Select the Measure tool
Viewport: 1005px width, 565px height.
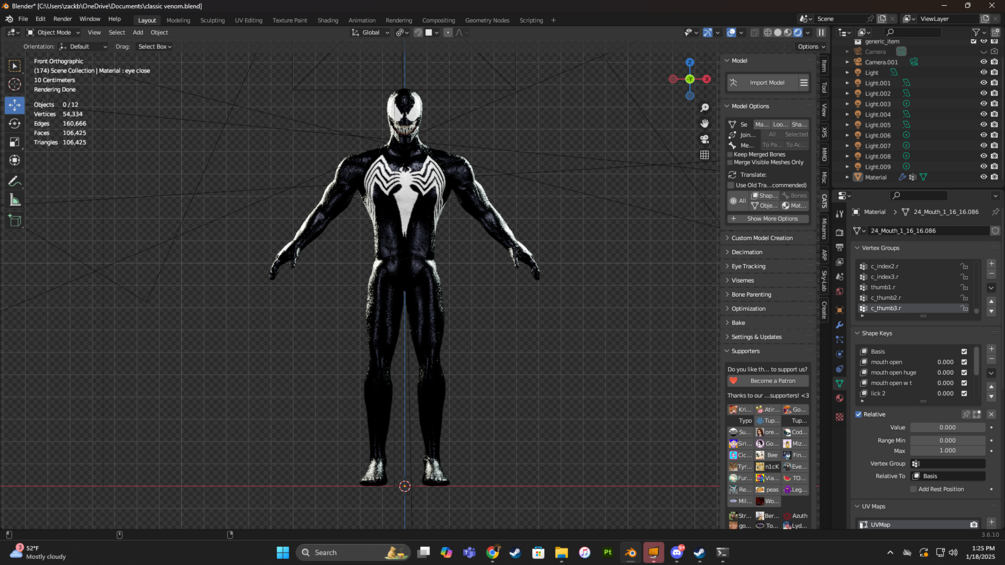click(14, 200)
